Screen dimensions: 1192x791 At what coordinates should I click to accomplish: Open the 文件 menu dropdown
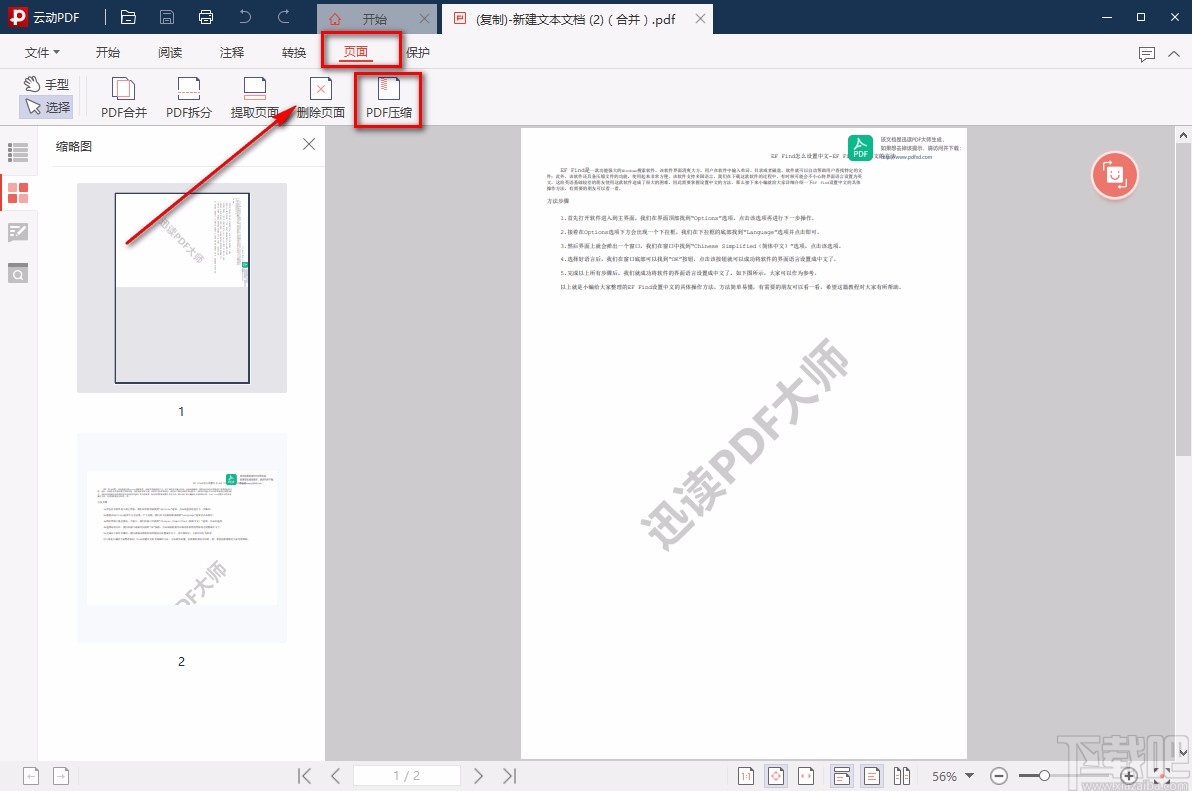click(x=42, y=52)
